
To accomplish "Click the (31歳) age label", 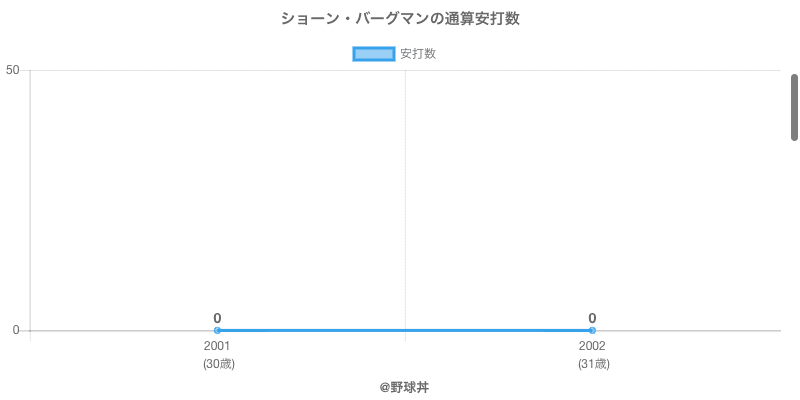I will (593, 364).
